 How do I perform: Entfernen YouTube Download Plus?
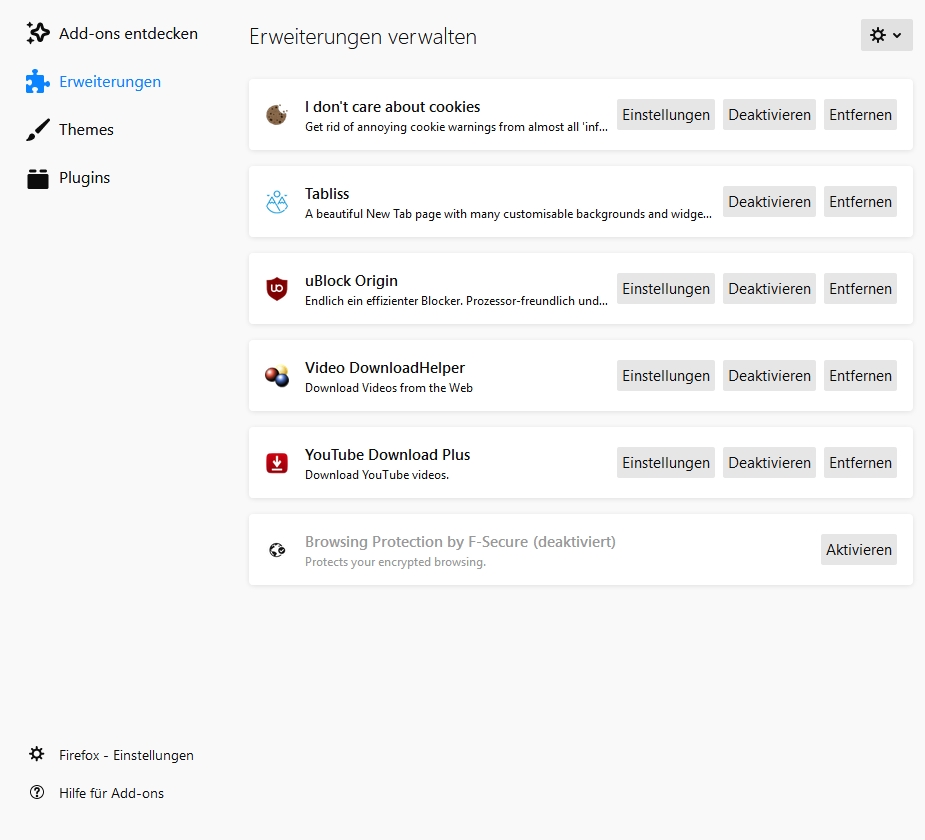pos(860,462)
